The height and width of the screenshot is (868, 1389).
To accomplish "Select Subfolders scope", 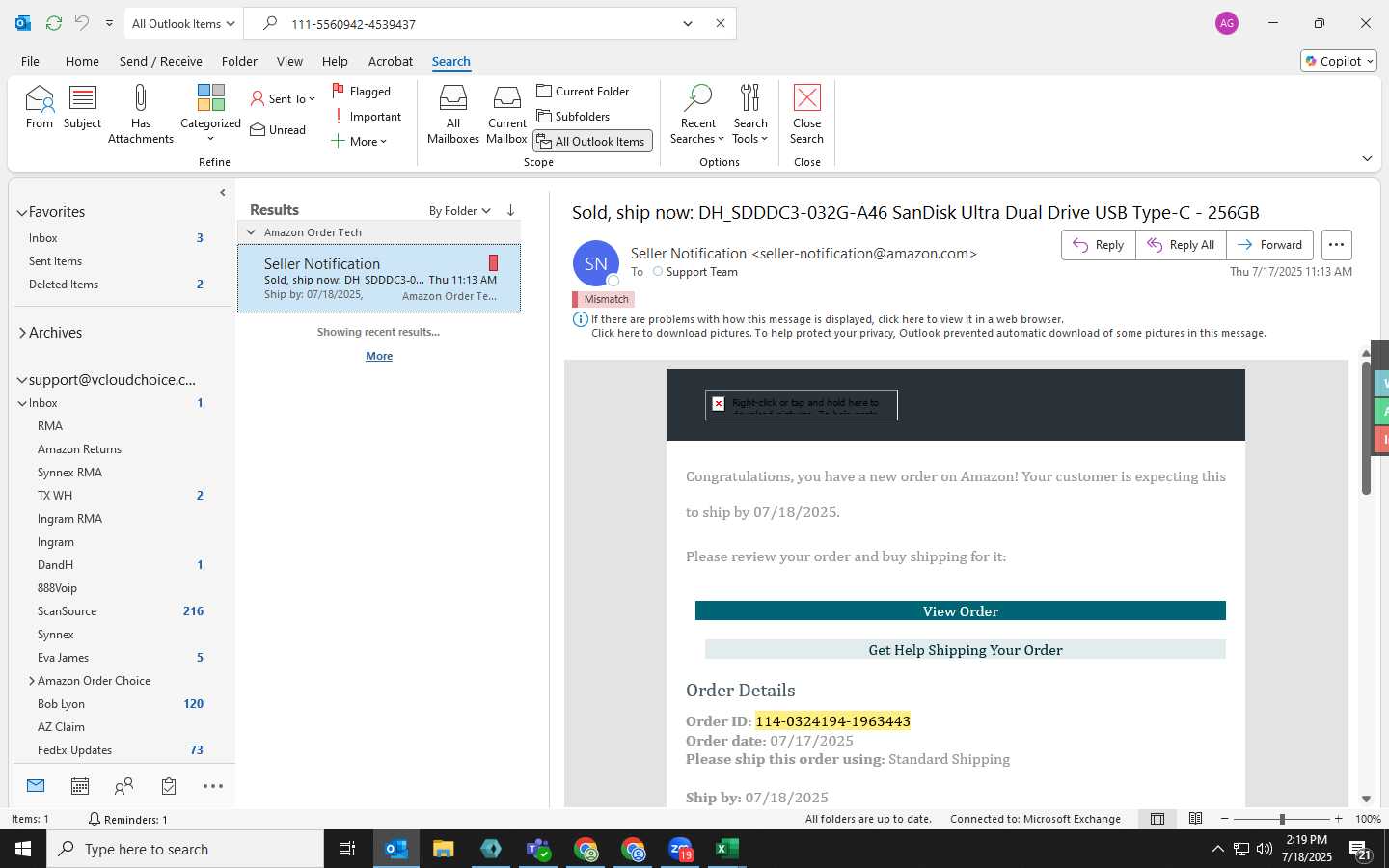I will (x=573, y=116).
